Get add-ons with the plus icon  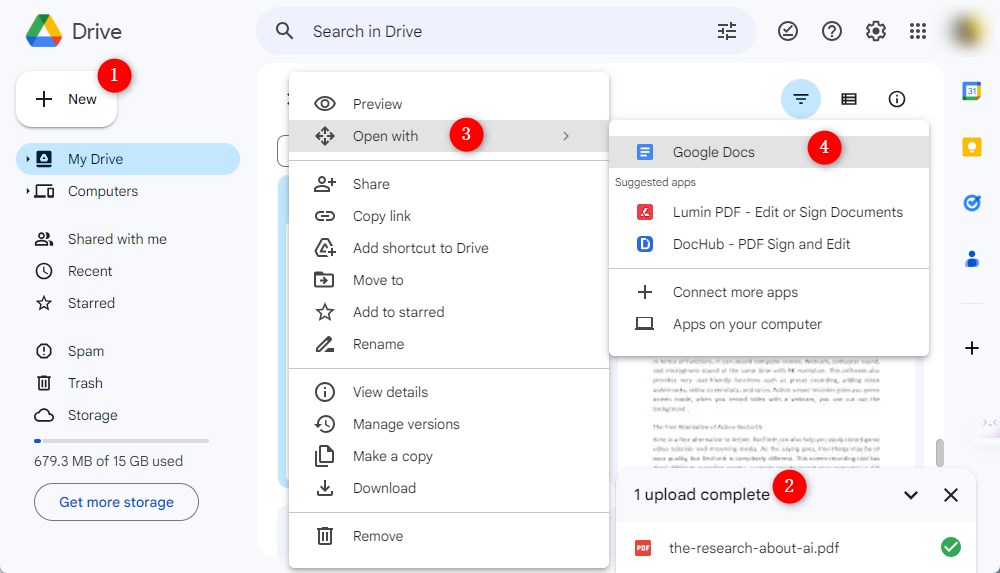pyautogui.click(x=971, y=348)
